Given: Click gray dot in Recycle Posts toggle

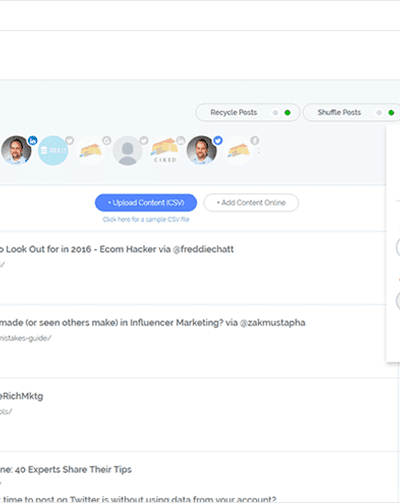Looking at the screenshot, I should pyautogui.click(x=275, y=113).
